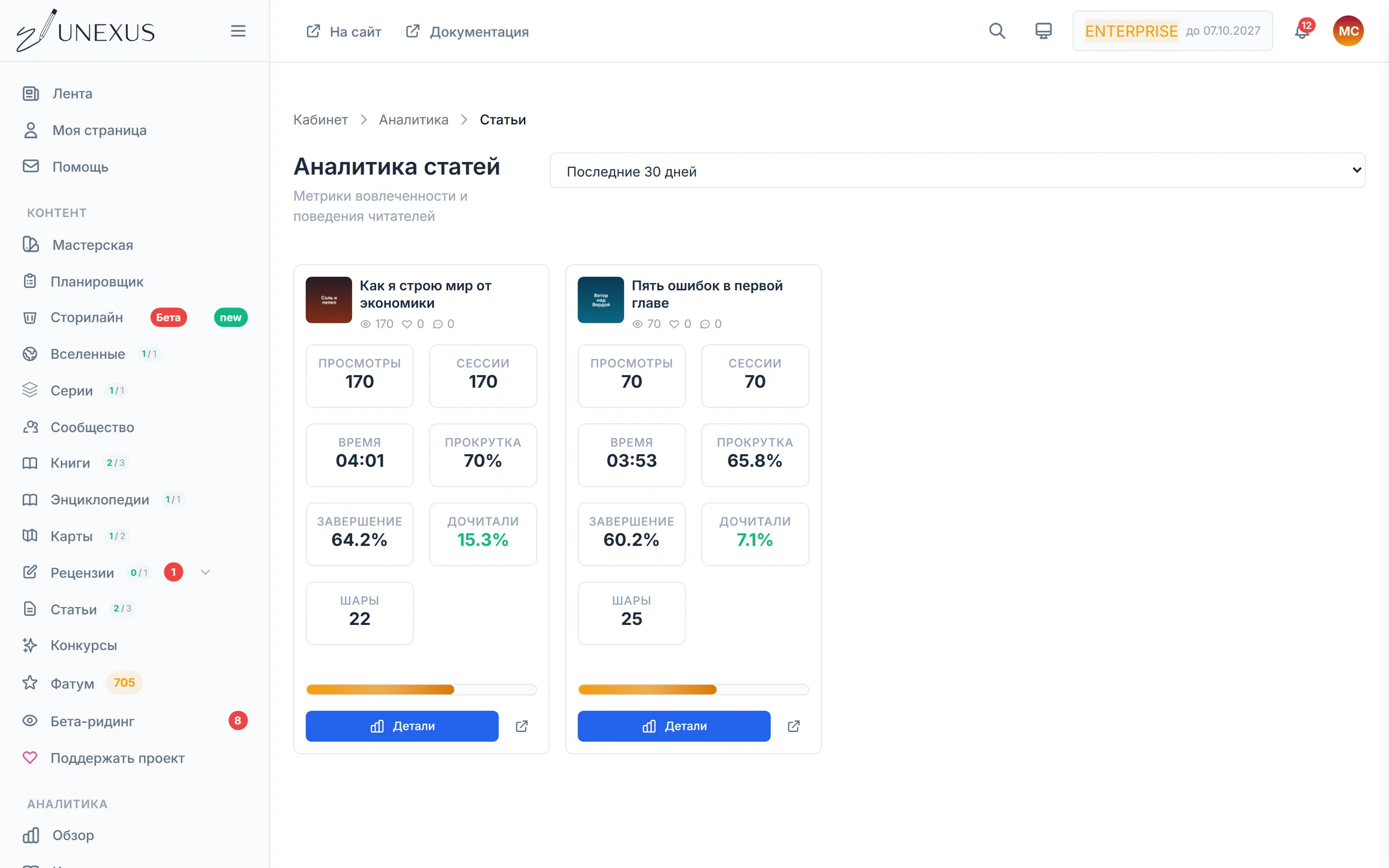Click the Поддержать проект heart icon
1389x868 pixels.
(x=30, y=758)
